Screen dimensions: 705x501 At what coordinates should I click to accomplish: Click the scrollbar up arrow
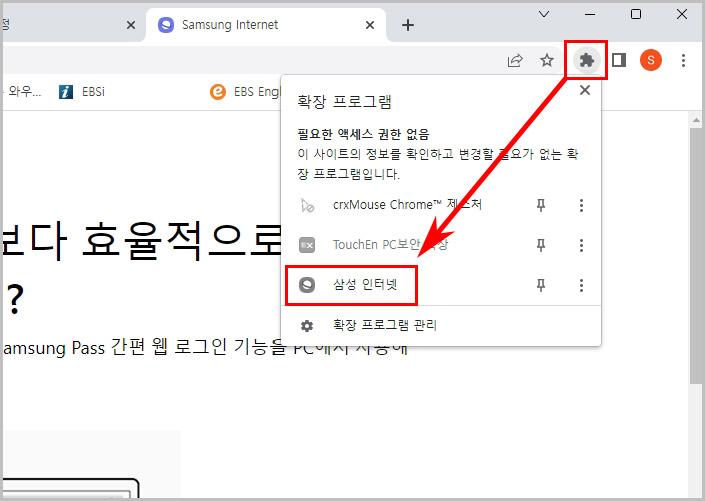696,120
